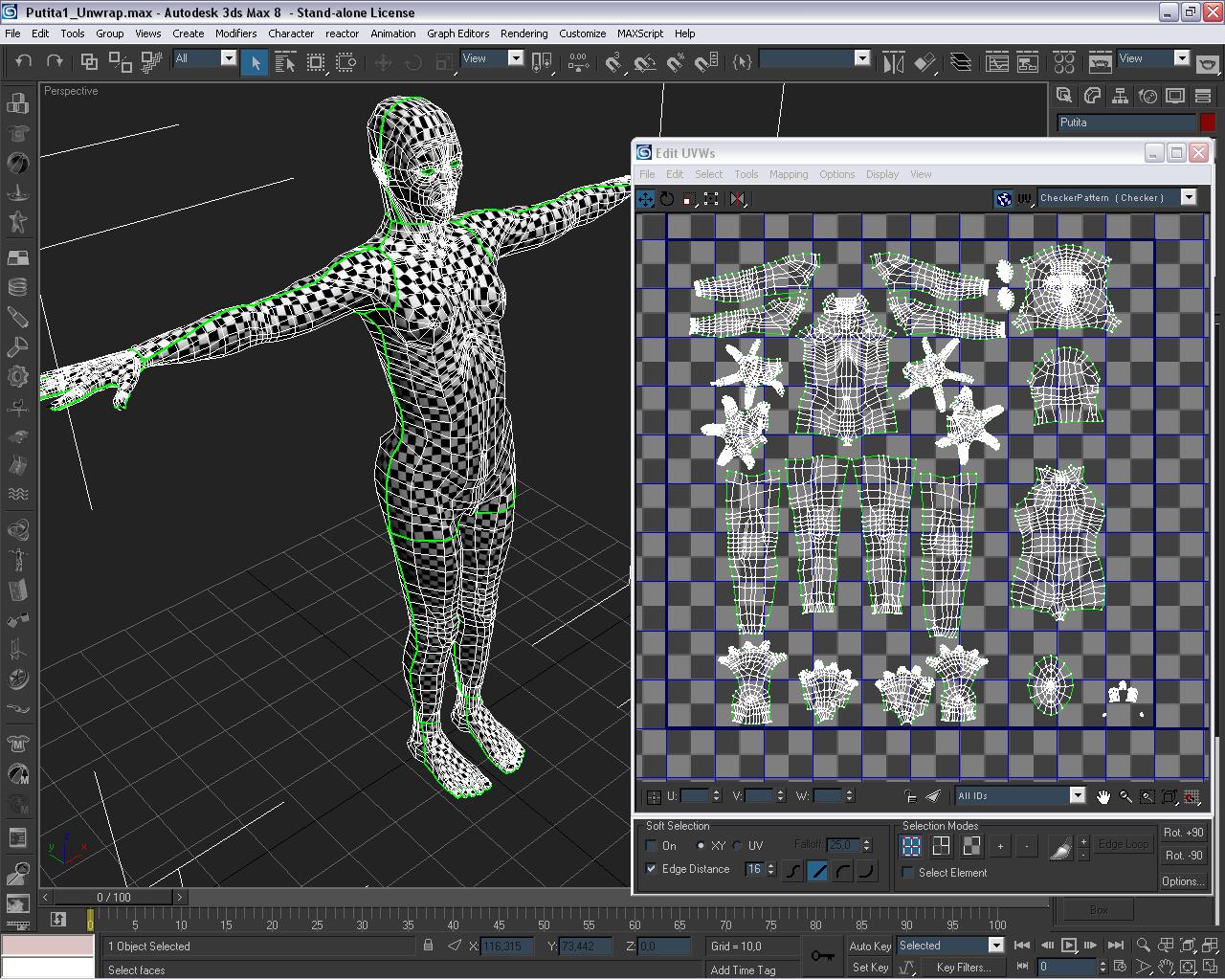
Task: Click the Mirror tool in Edit UVWs
Action: click(737, 199)
